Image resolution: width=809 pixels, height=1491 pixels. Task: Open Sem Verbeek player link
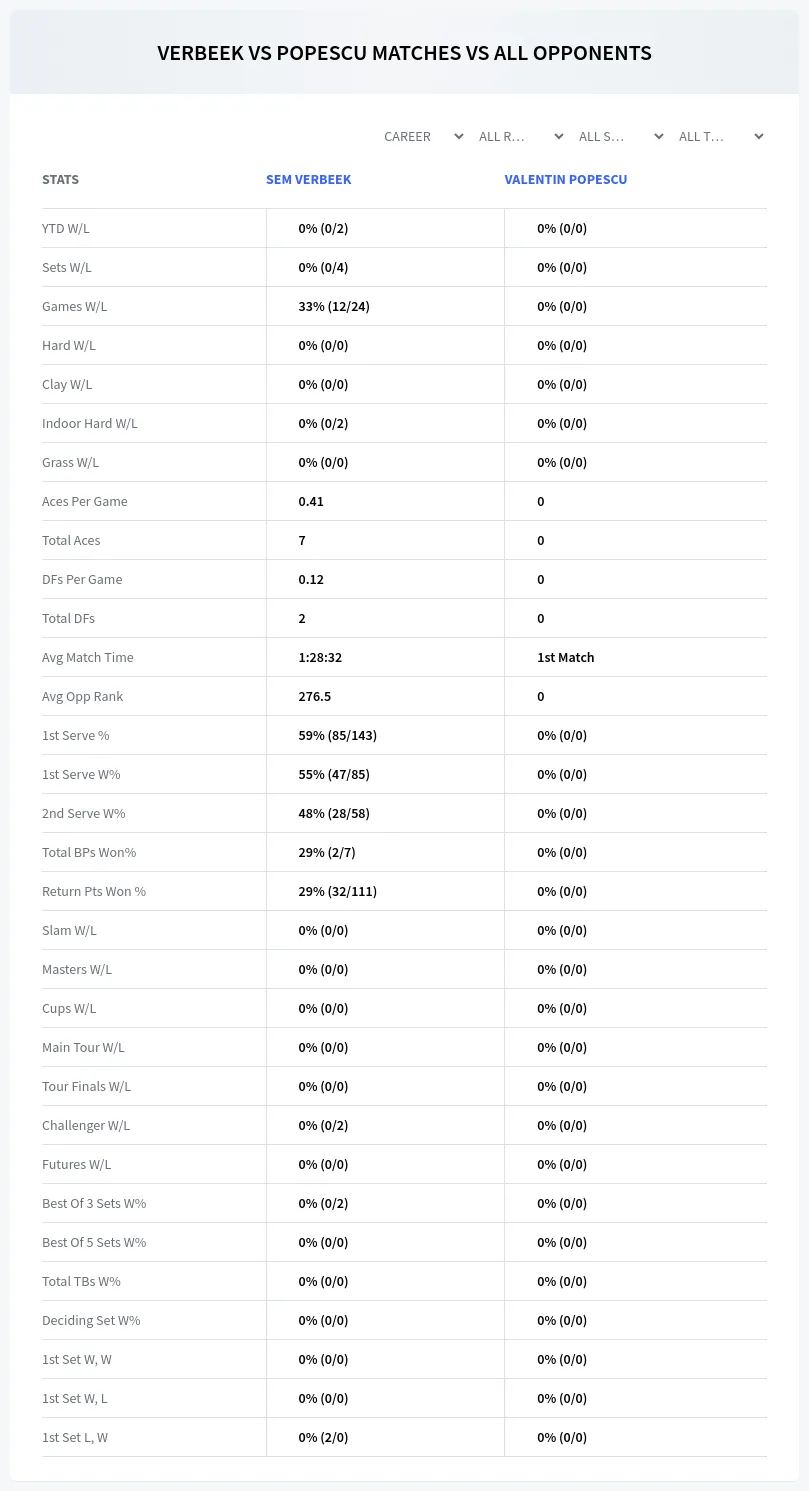[308, 179]
